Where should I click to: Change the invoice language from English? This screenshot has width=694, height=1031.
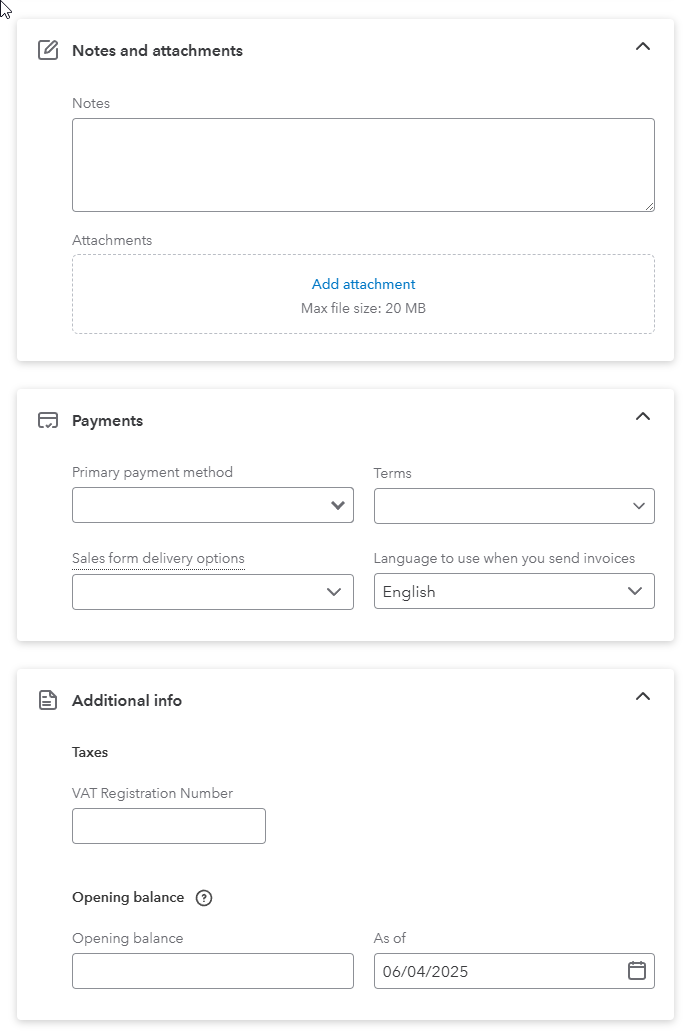(x=514, y=590)
